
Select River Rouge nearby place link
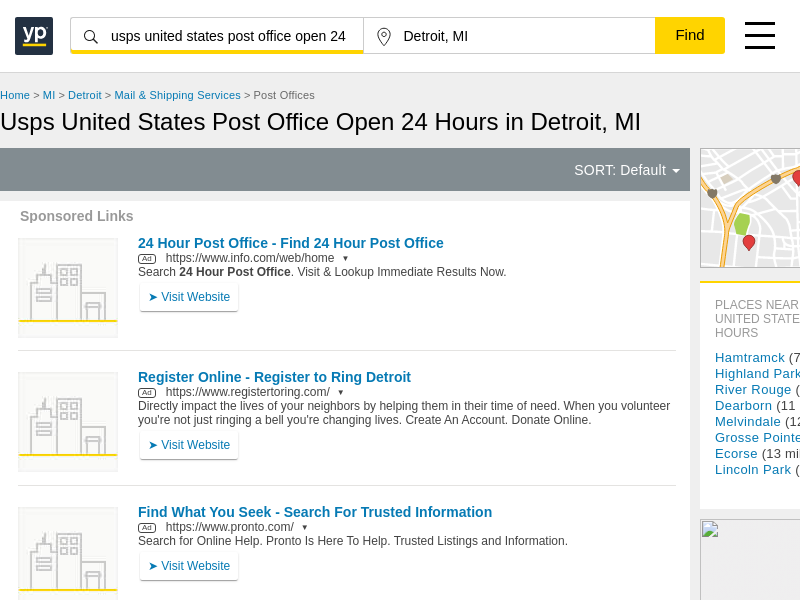[753, 390]
